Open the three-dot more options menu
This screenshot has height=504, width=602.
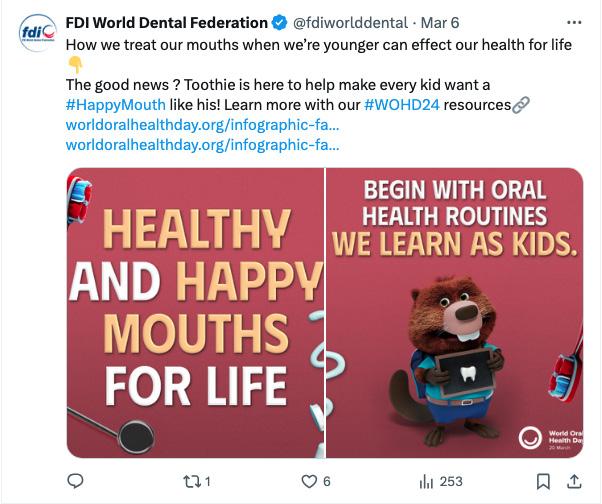tap(572, 23)
